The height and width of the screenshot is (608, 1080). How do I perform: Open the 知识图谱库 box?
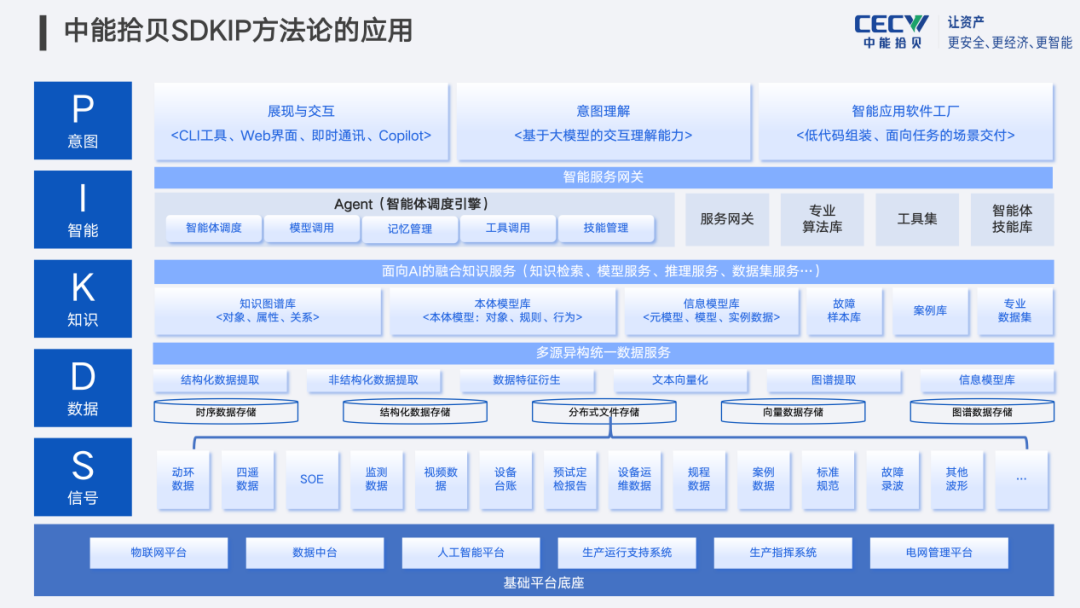tap(267, 311)
